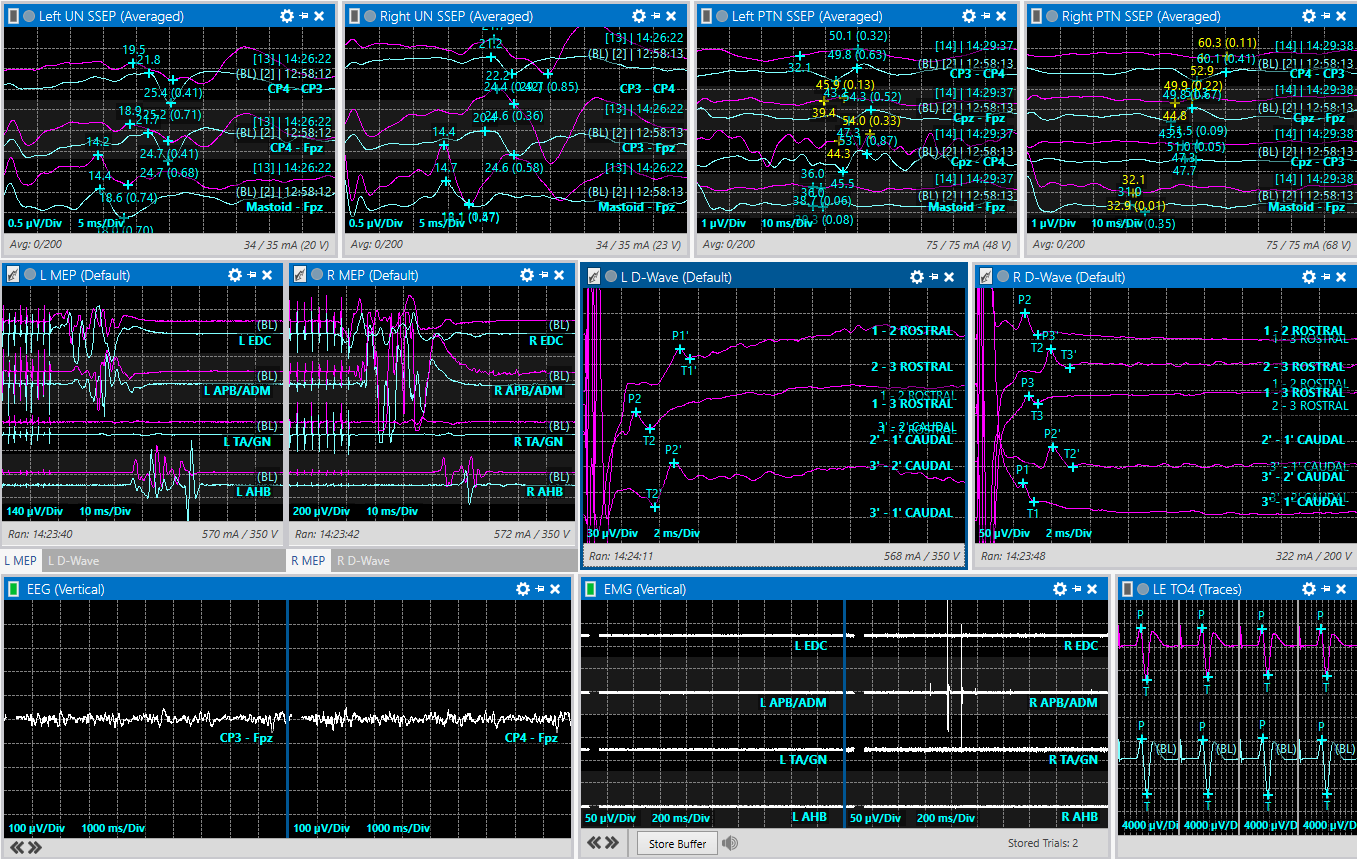Select the L MEP tab
This screenshot has width=1357, height=859.
(21, 561)
